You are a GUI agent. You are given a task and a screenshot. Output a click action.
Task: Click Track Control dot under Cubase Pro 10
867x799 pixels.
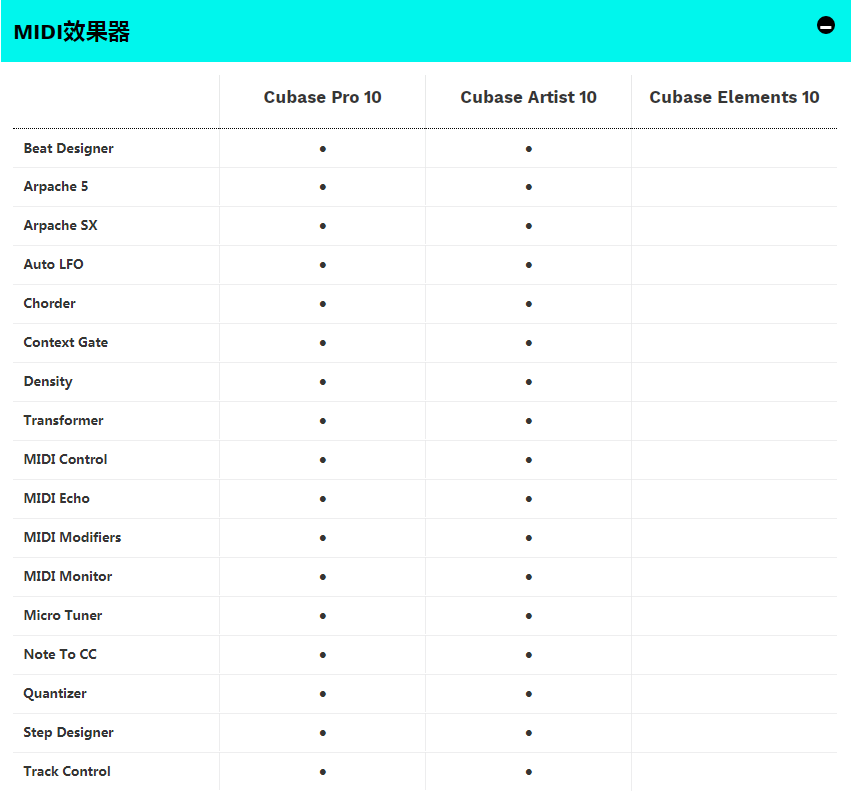point(323,772)
